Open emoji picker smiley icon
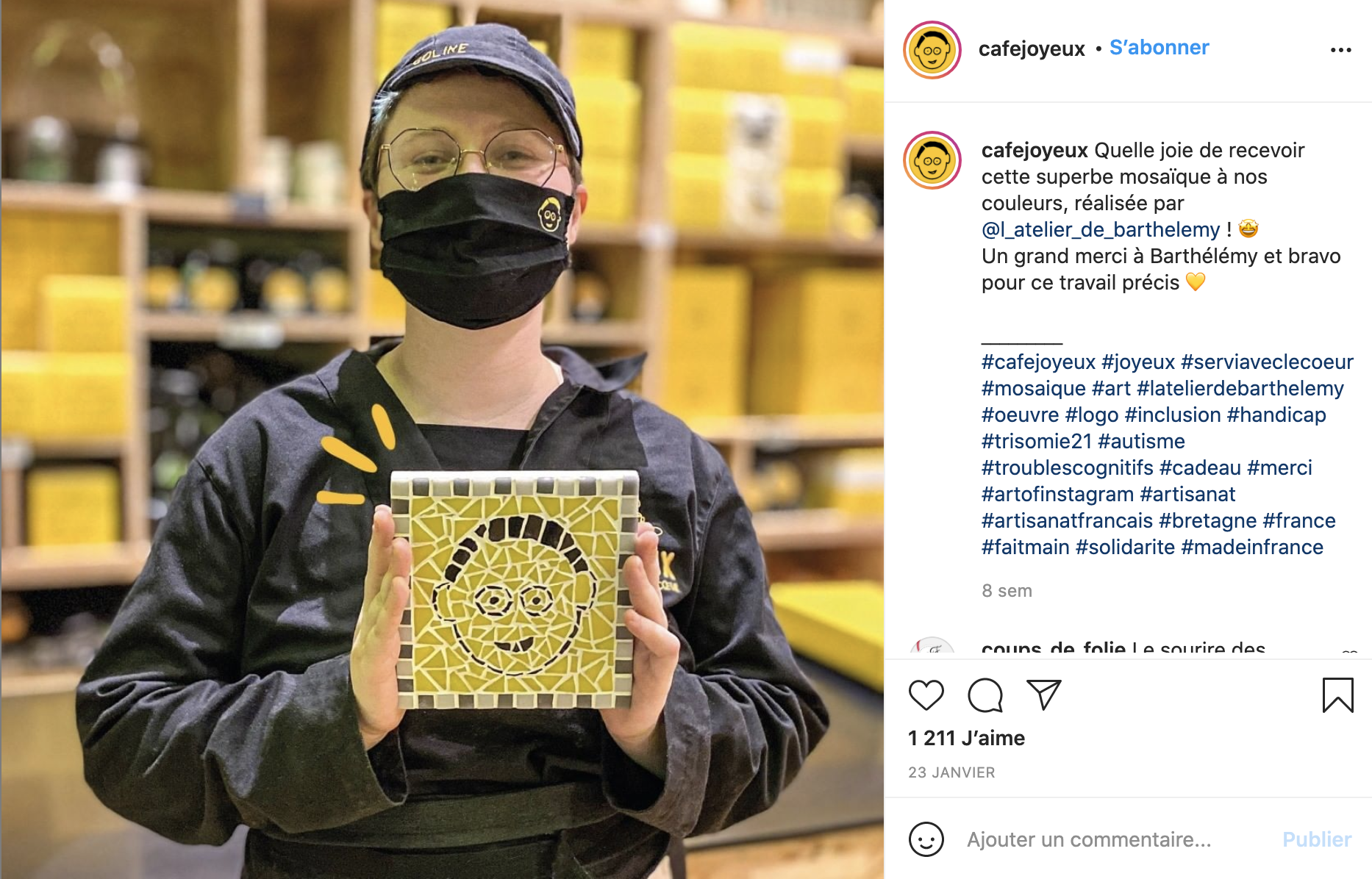Viewport: 1372px width, 879px height. 926,839
